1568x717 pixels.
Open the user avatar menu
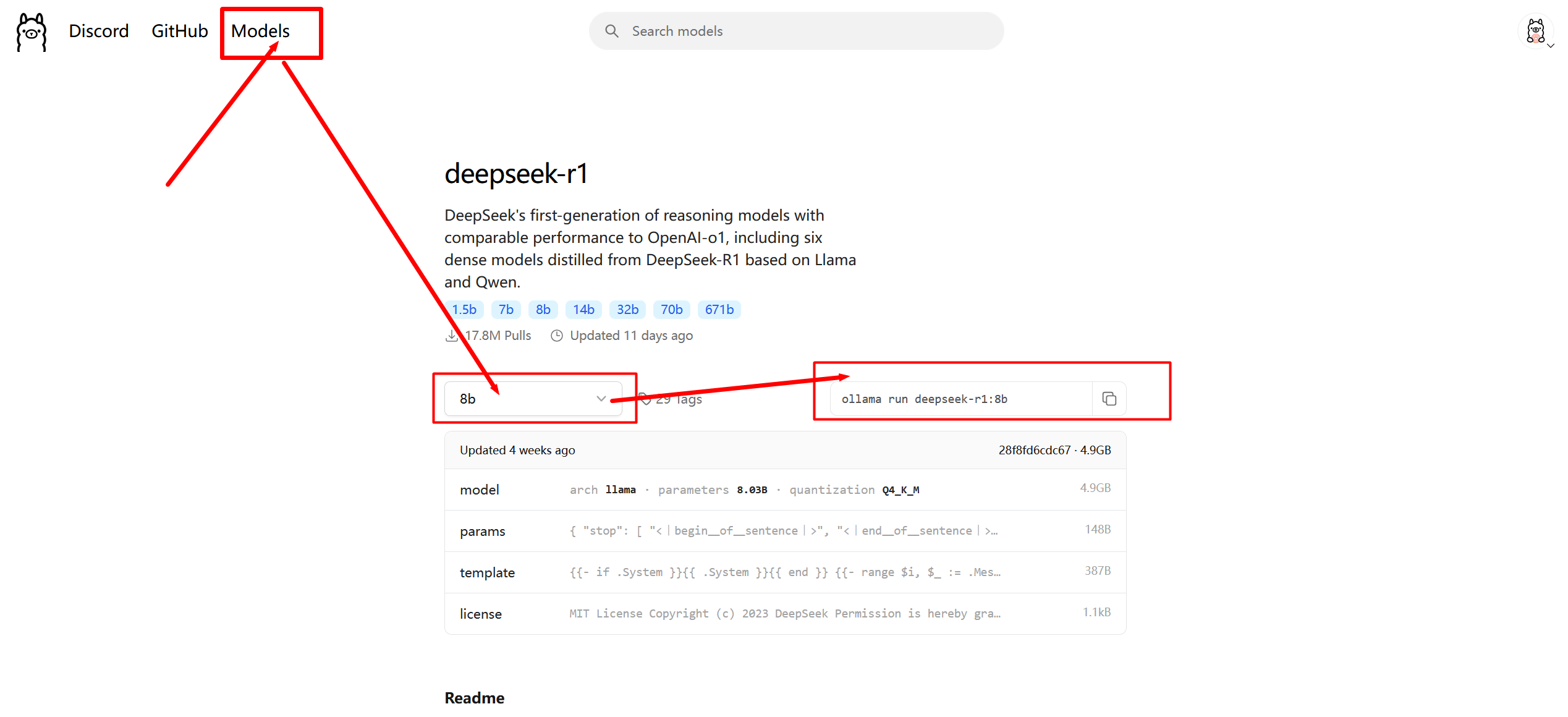tap(1535, 31)
